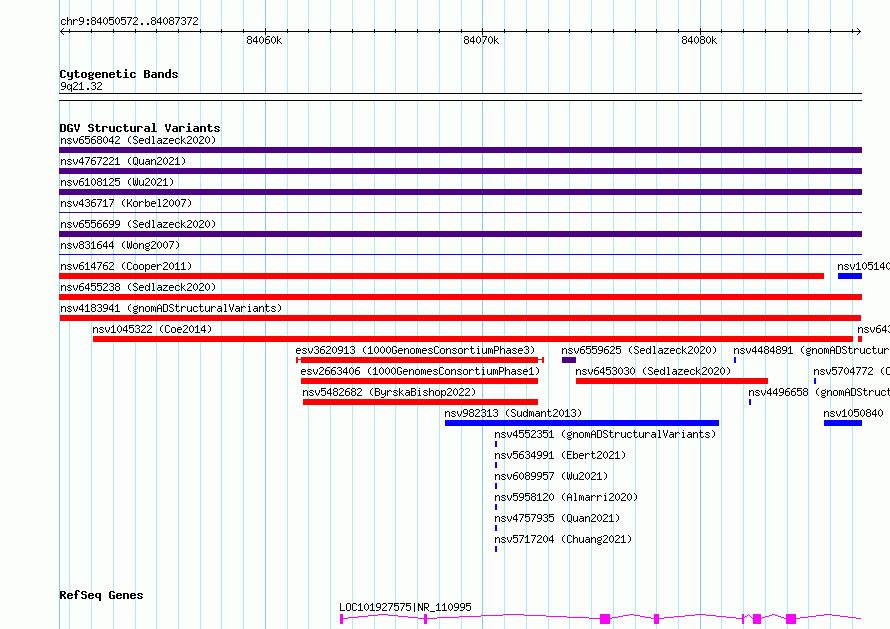Click the nsv4183941 (gnomADStructuralVariants) label
890x629 pixels.
tap(171, 308)
